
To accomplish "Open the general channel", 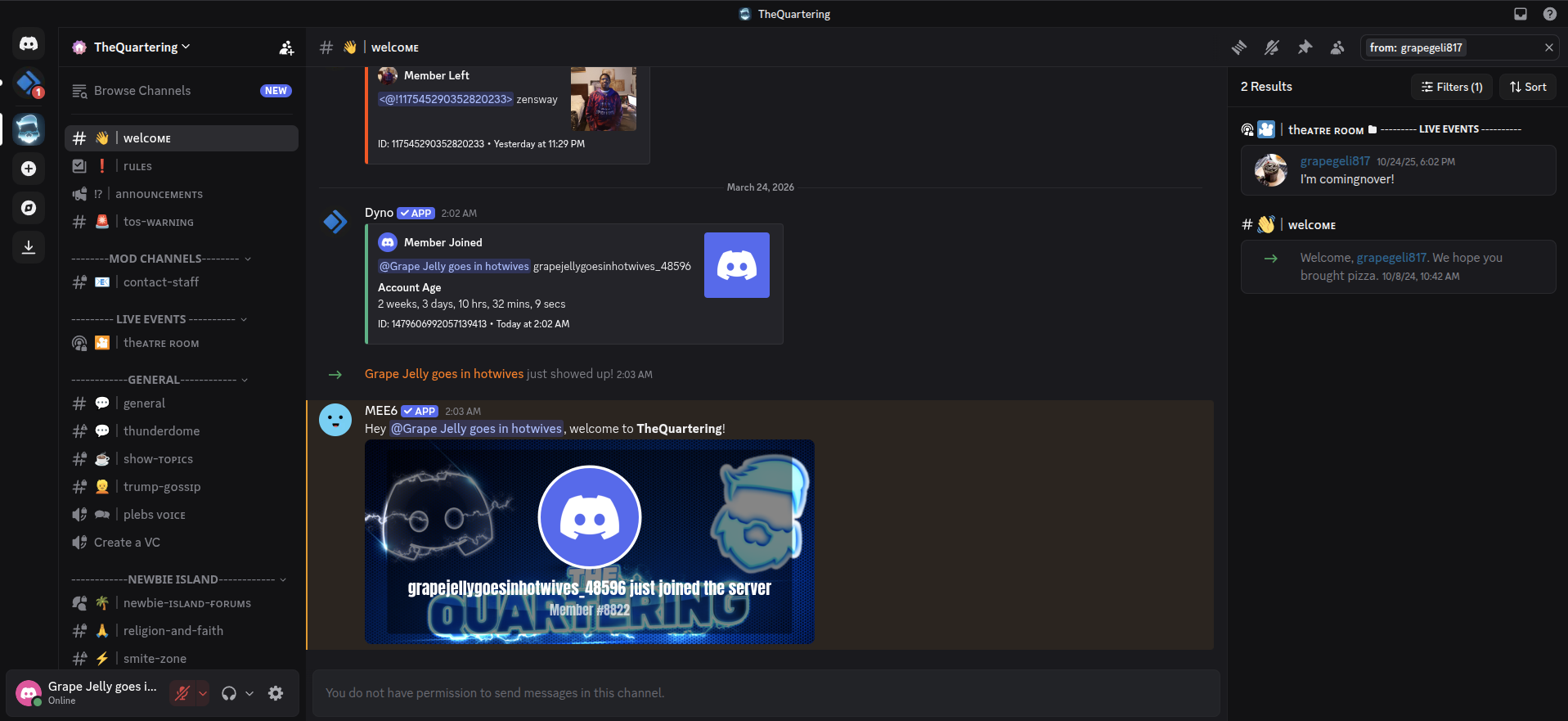I will [182, 403].
